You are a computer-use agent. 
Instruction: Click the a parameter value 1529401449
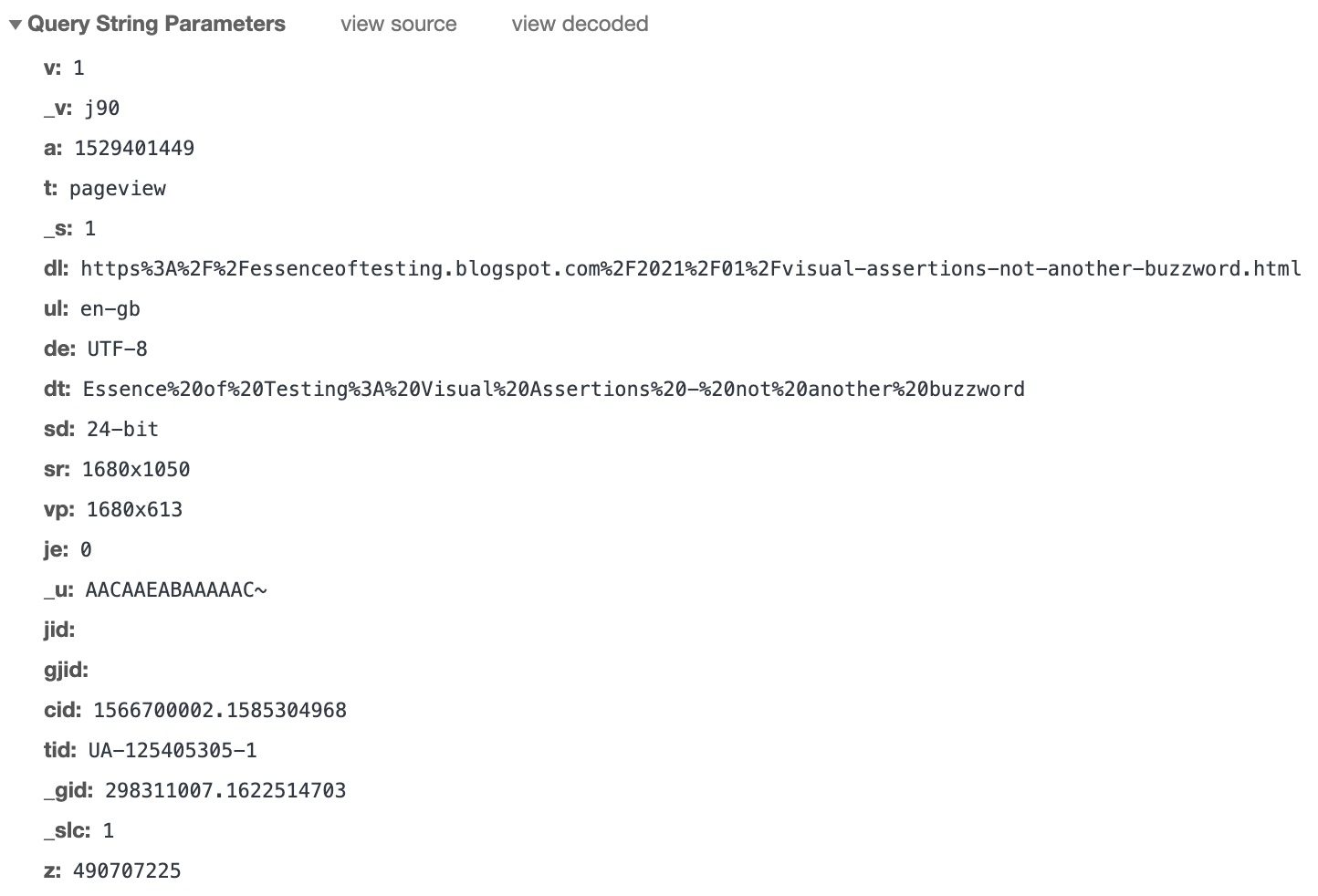tap(134, 148)
